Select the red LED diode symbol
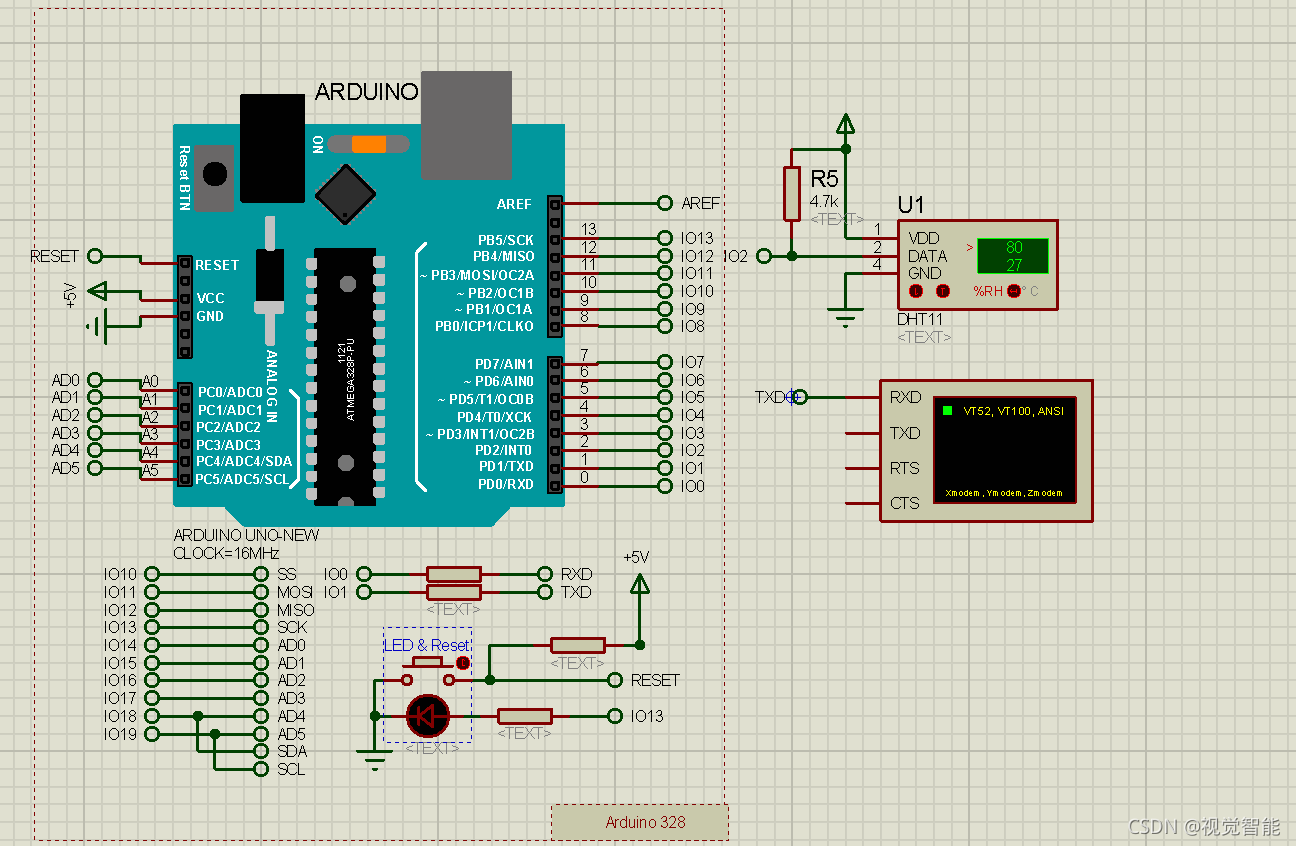 [428, 716]
